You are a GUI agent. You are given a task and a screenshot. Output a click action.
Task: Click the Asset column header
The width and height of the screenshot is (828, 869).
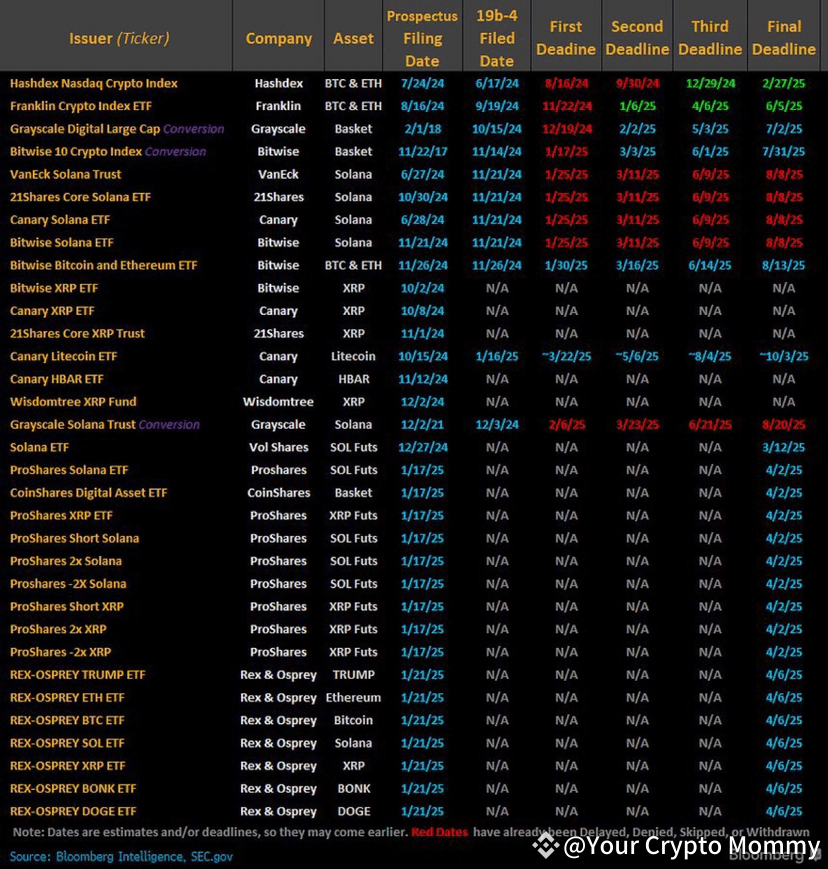coord(353,38)
